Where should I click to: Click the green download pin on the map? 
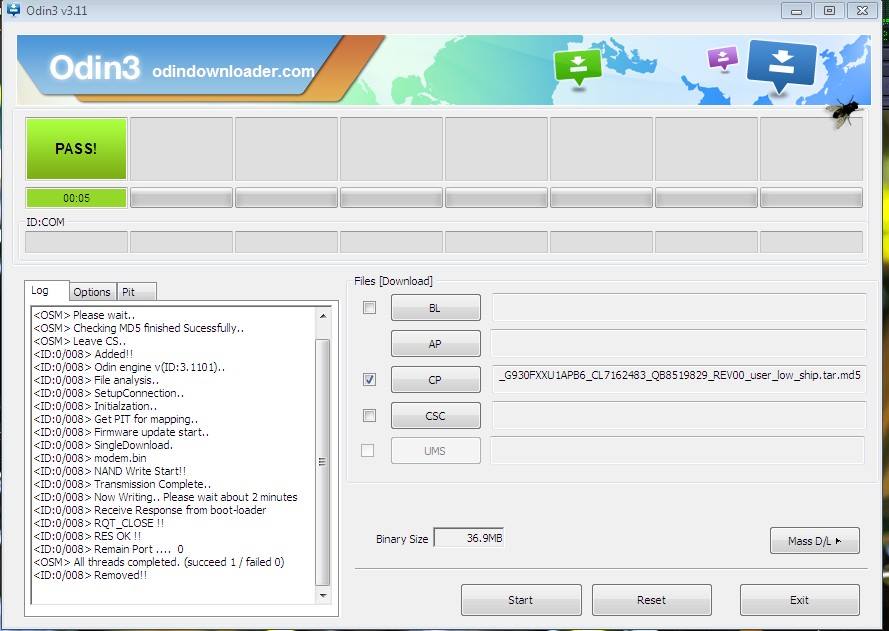pos(576,63)
